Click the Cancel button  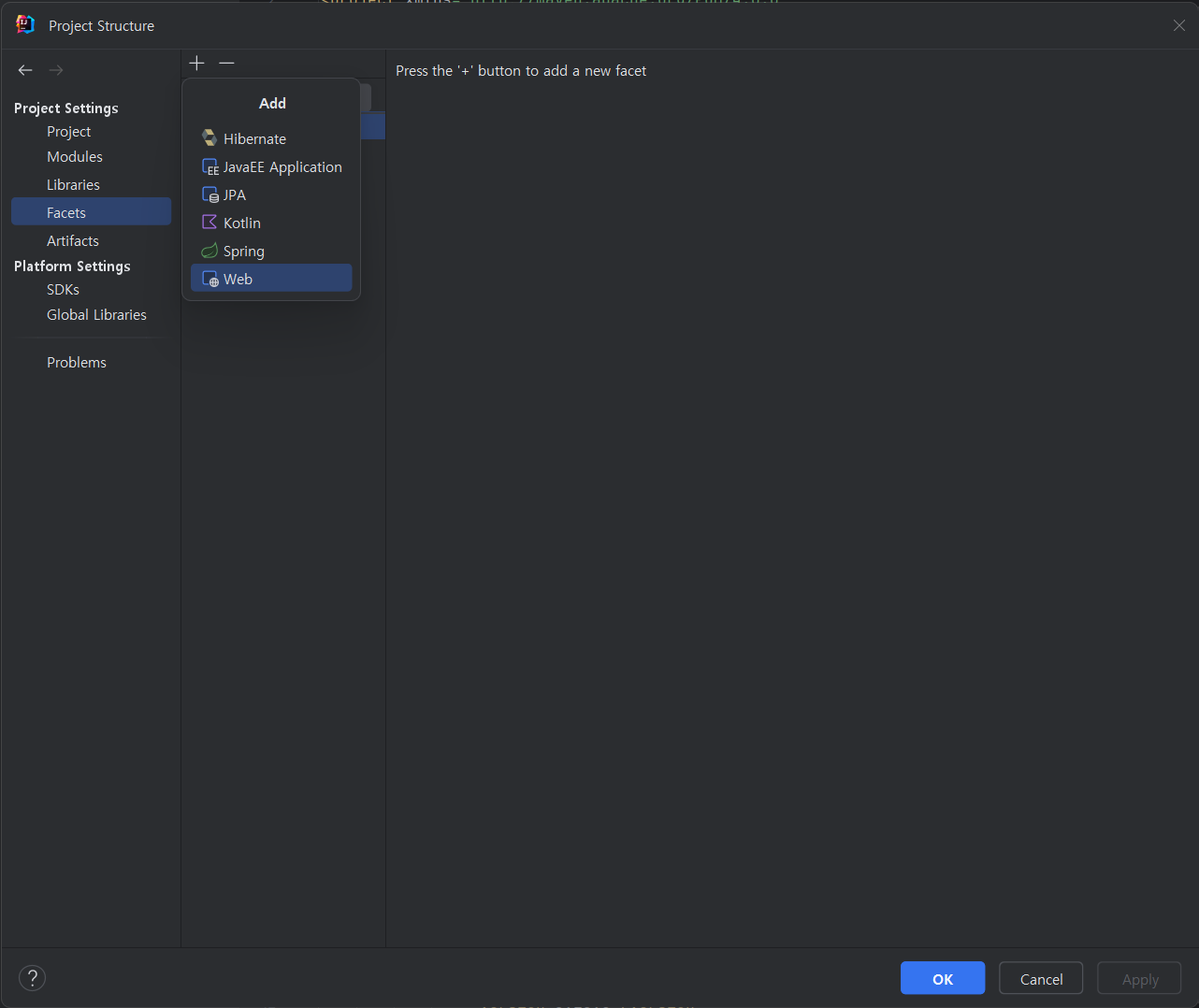click(1041, 978)
